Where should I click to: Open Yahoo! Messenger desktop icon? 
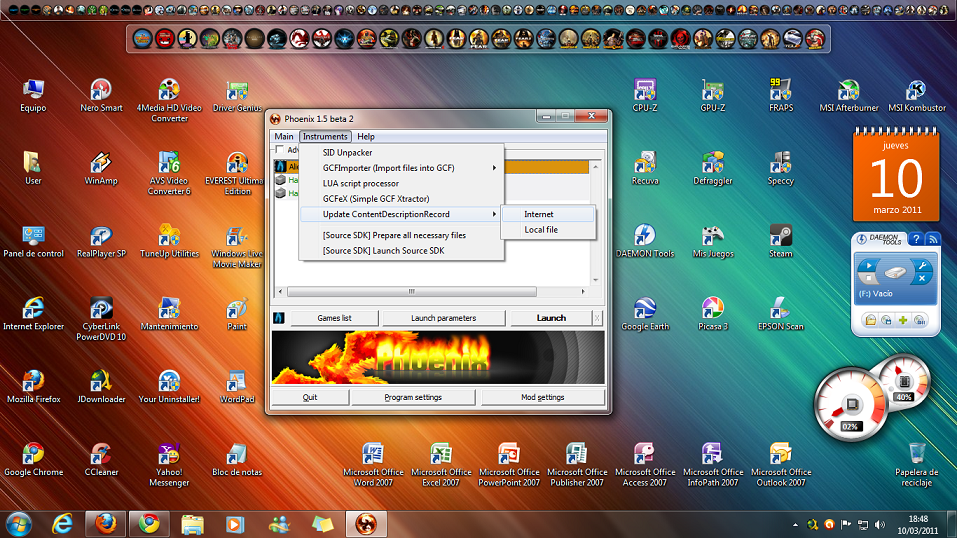[x=169, y=465]
